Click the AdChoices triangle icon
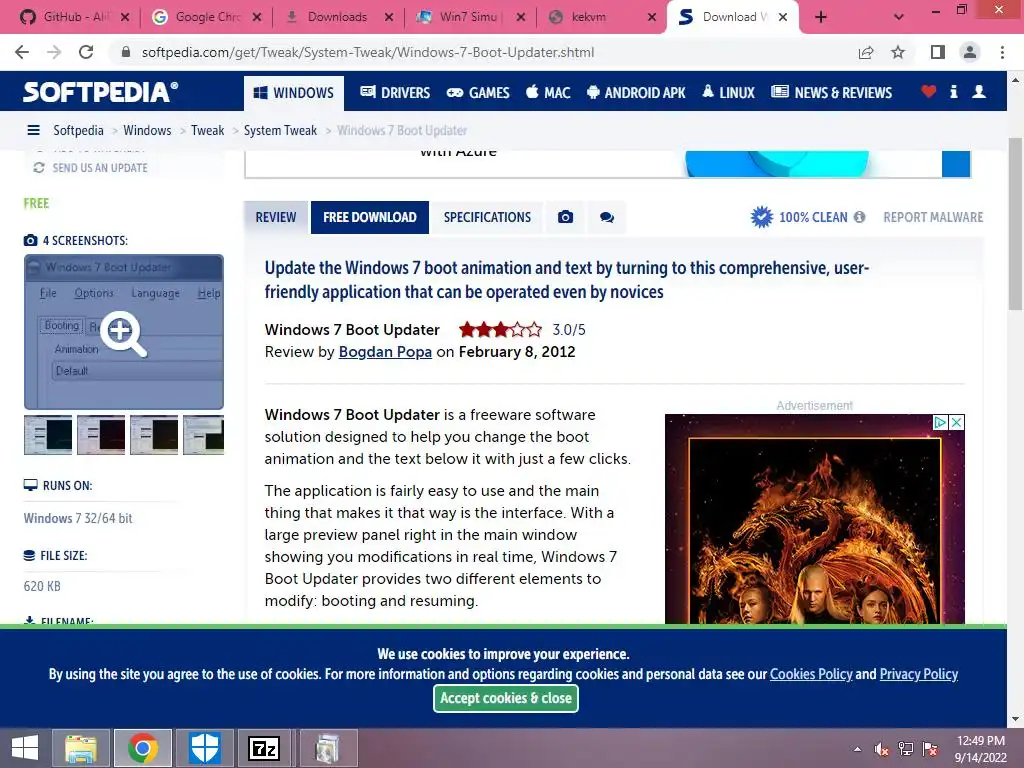Viewport: 1024px width, 768px height. [x=940, y=423]
